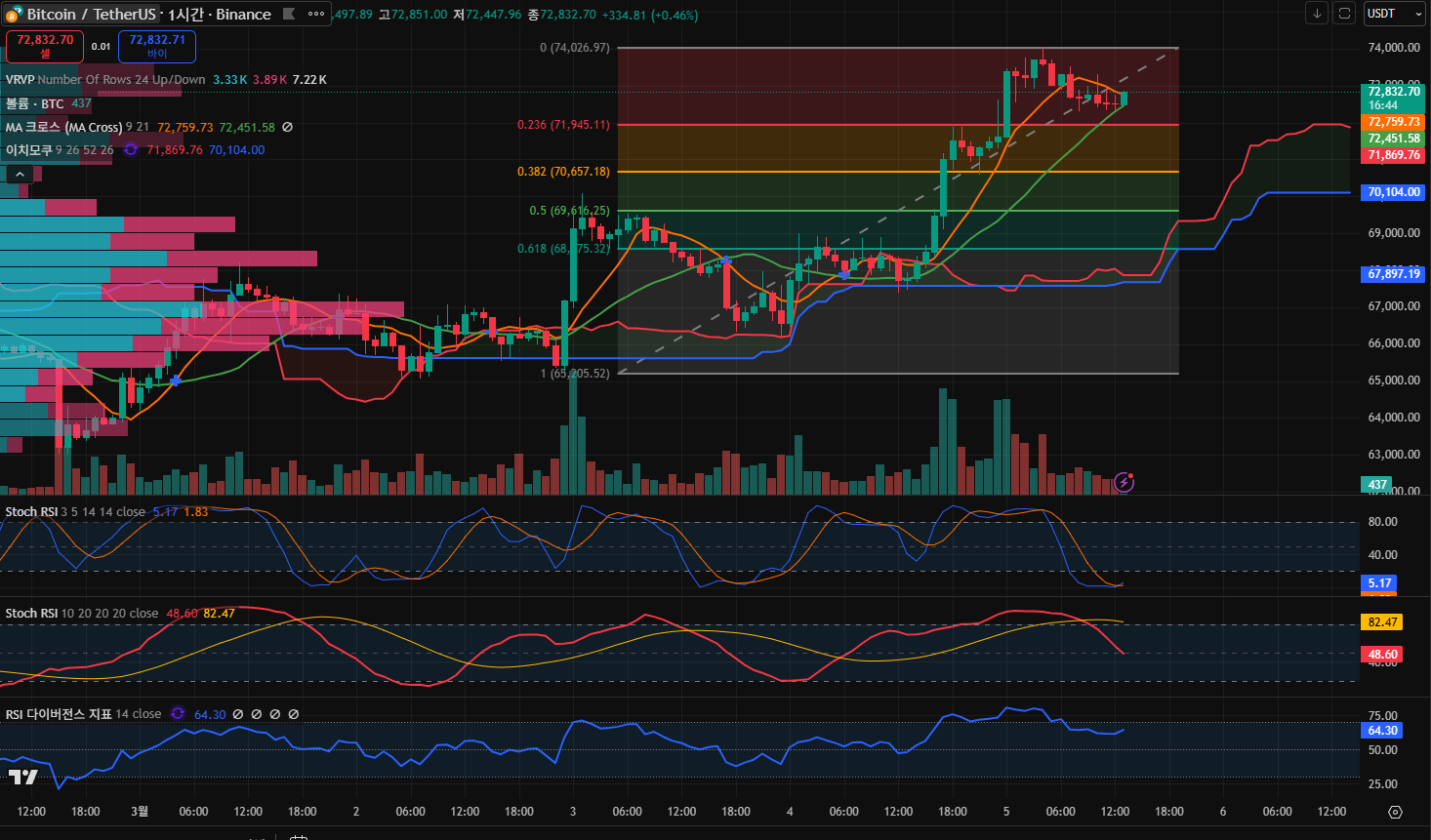Click the purple refresh icon next to 이치모쿠

tap(130, 150)
